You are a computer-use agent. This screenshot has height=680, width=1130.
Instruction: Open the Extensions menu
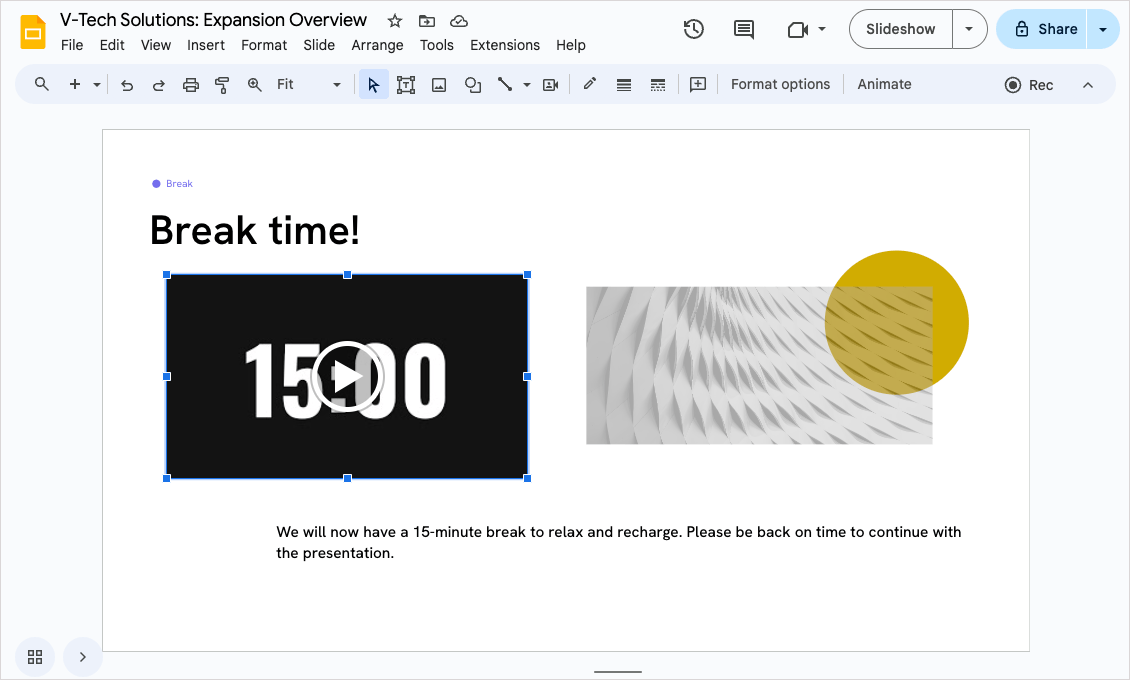pos(505,45)
